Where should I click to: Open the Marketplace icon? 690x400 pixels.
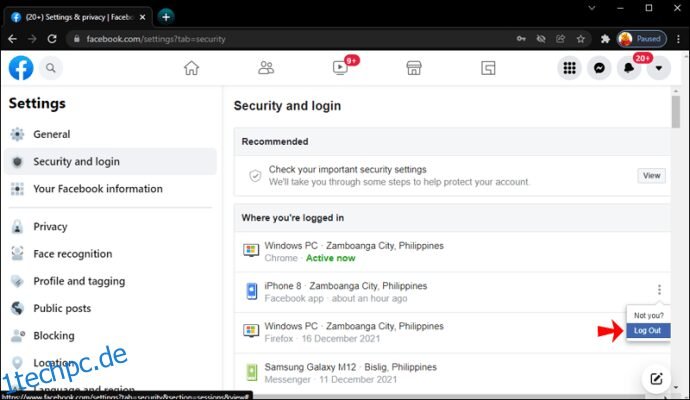point(414,68)
